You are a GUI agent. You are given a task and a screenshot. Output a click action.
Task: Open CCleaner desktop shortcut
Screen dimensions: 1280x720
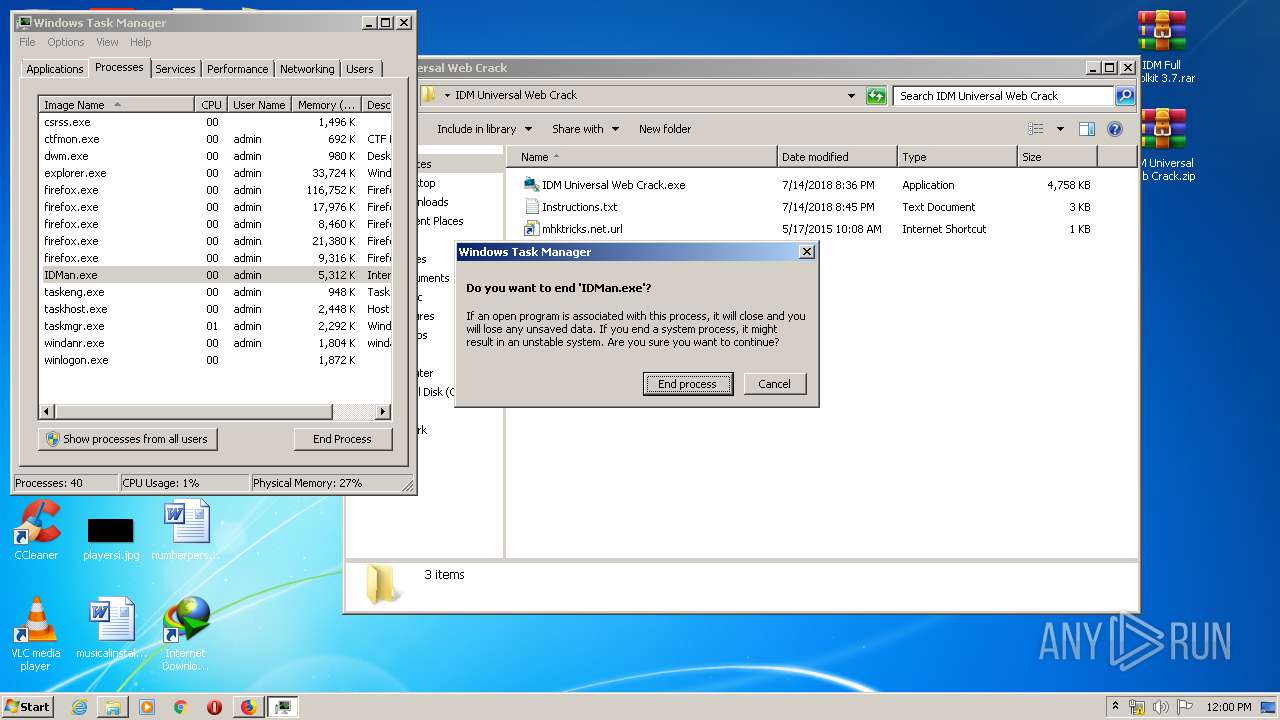(37, 531)
